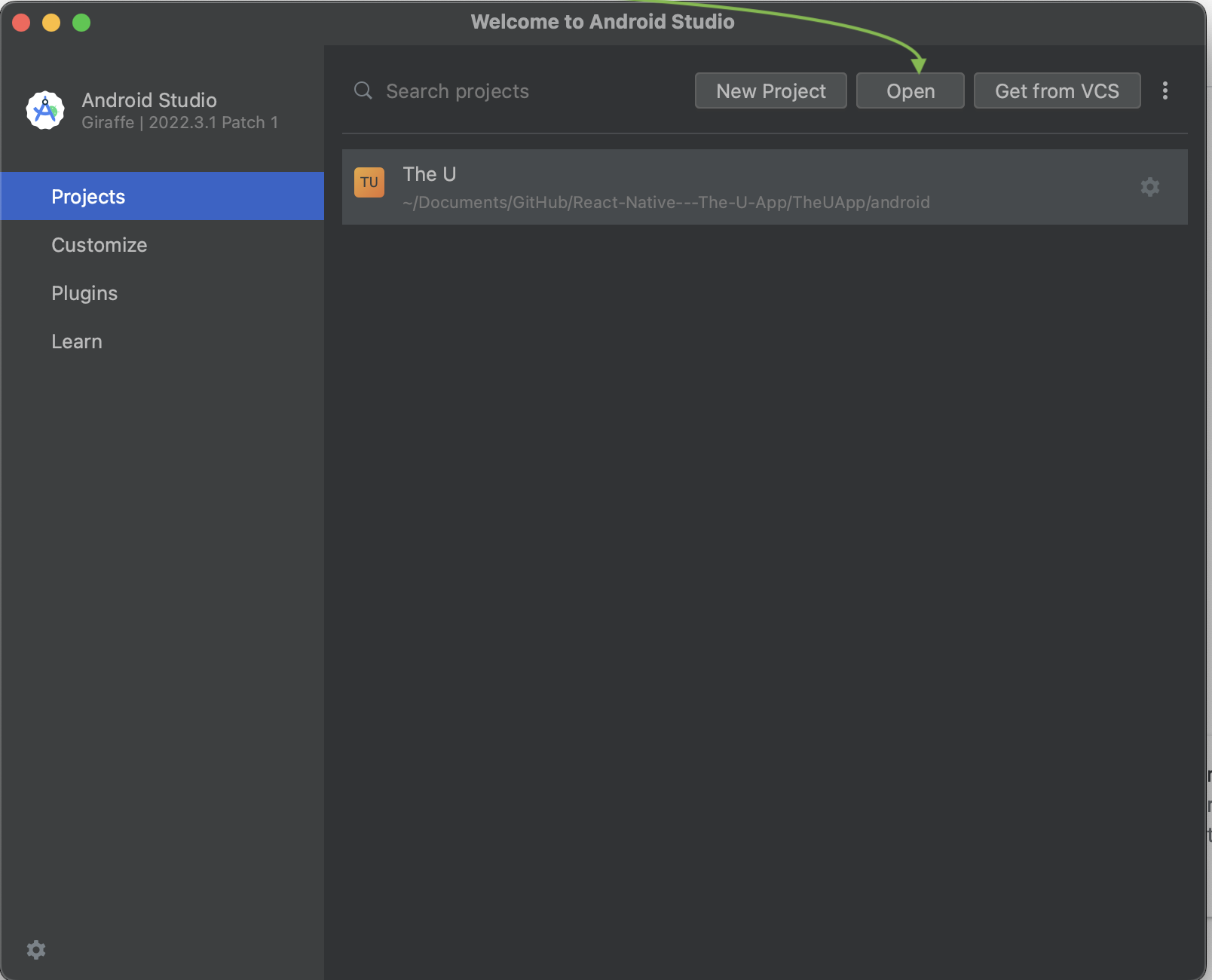This screenshot has width=1212, height=980.
Task: Maximize the window with the green button
Action: coord(81,23)
